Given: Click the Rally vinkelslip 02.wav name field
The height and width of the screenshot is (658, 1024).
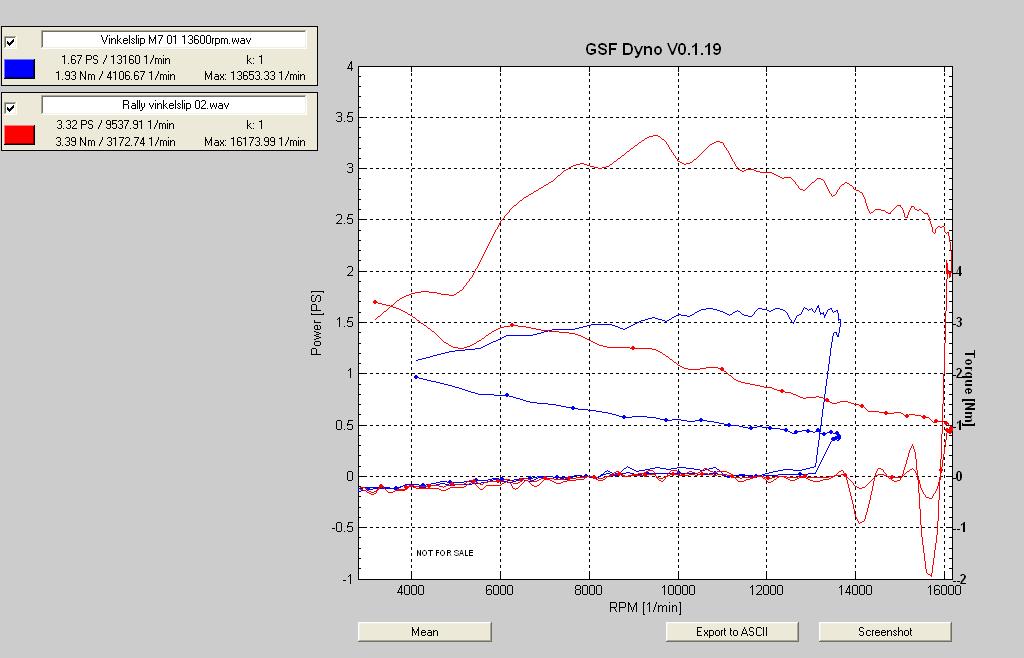Looking at the screenshot, I should 174,105.
